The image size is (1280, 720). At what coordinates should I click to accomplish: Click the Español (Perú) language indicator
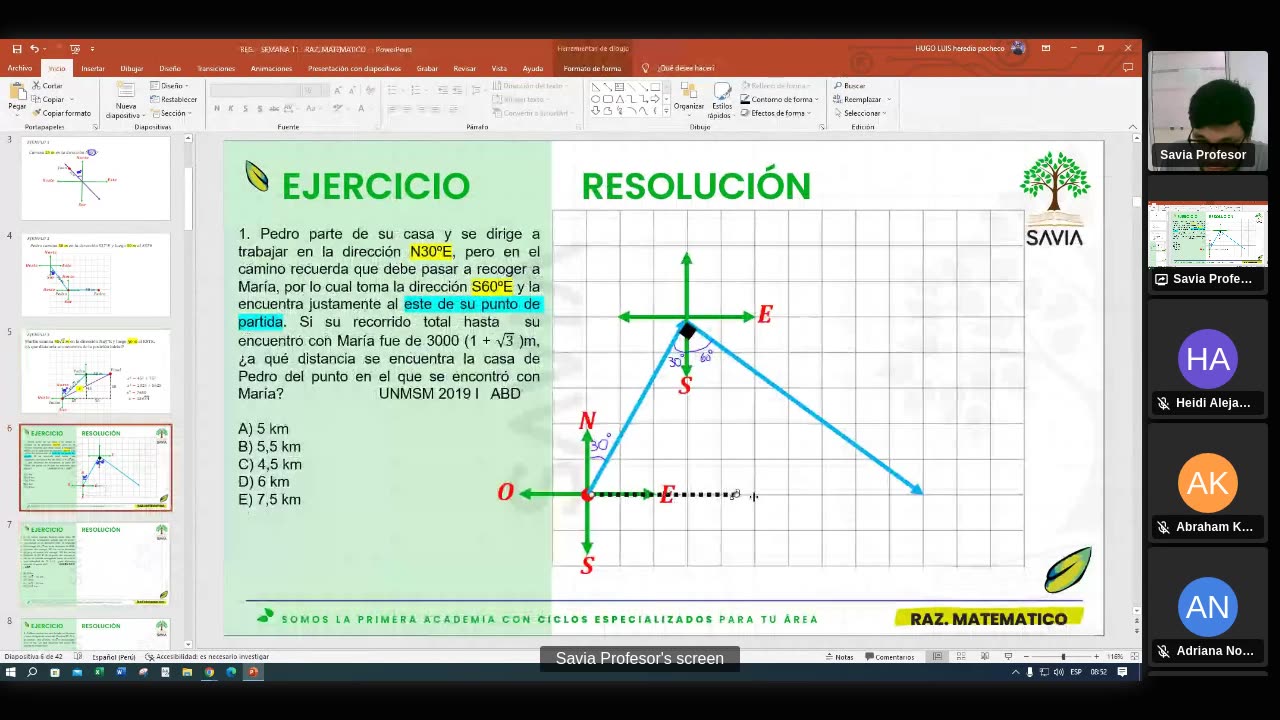[x=114, y=657]
